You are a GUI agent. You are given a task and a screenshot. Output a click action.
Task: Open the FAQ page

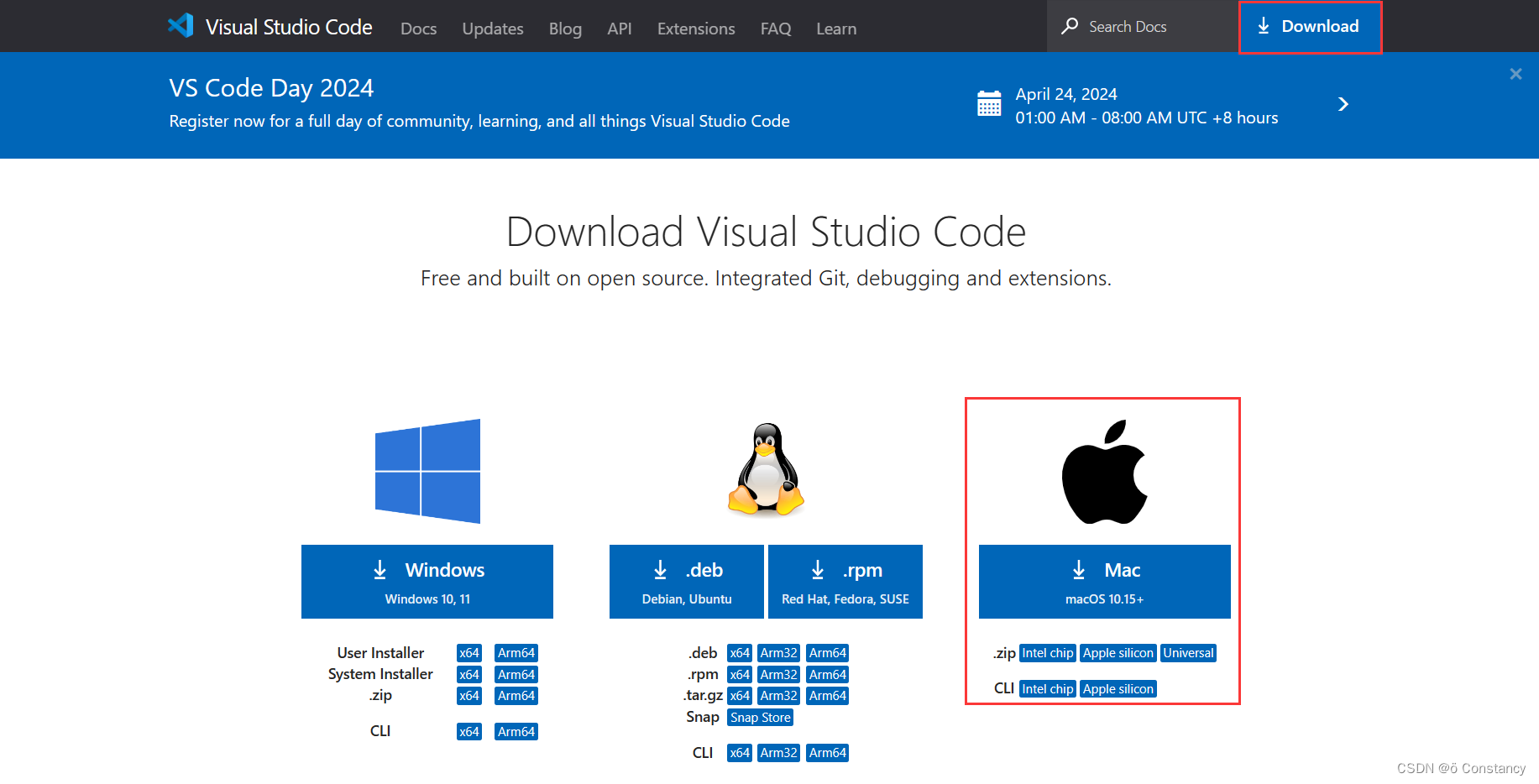point(776,29)
